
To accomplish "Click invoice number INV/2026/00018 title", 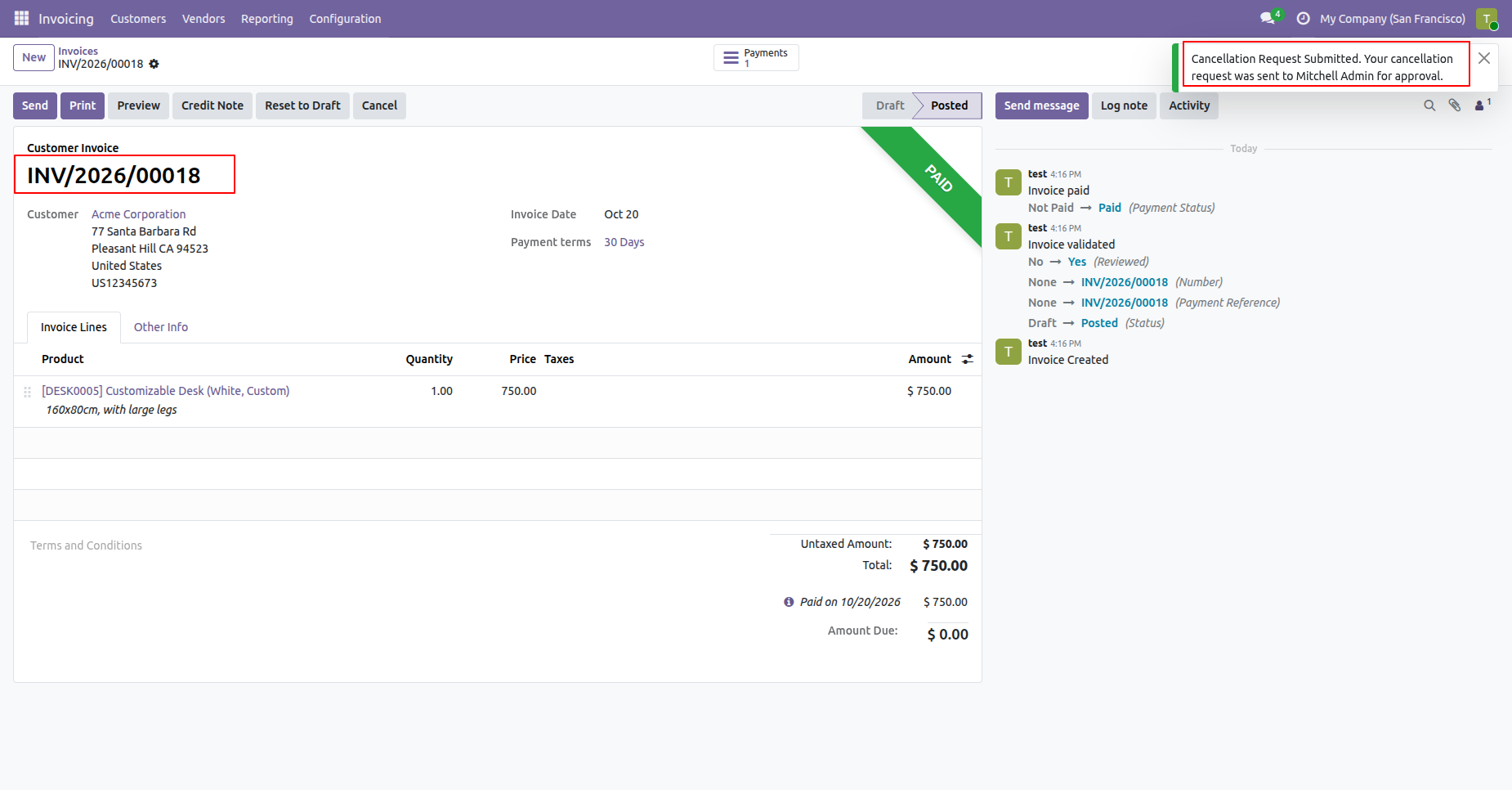I will 114,175.
